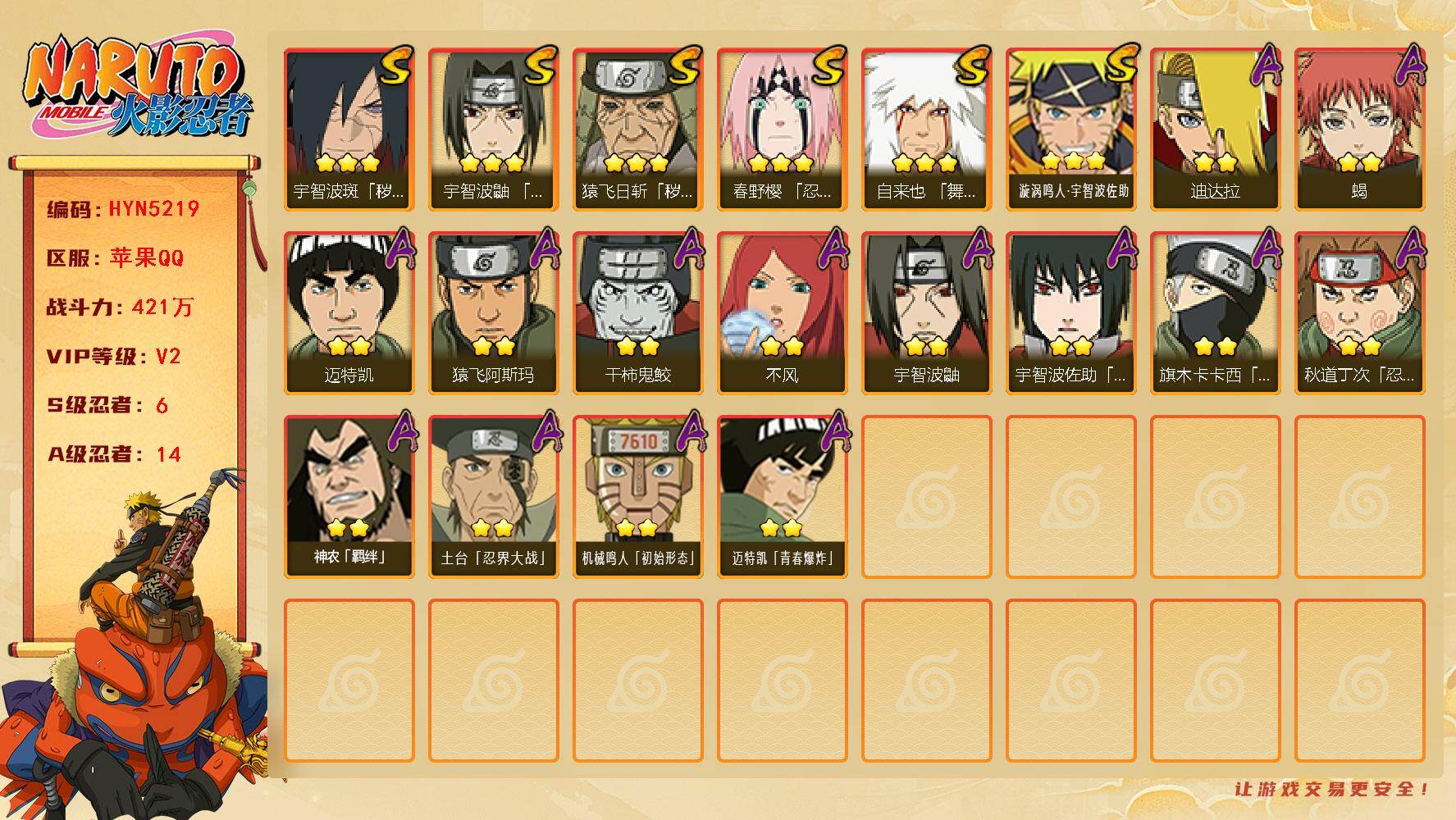The height and width of the screenshot is (820, 1456).
Task: Open the 土台「忍界大战」 card
Action: [494, 497]
